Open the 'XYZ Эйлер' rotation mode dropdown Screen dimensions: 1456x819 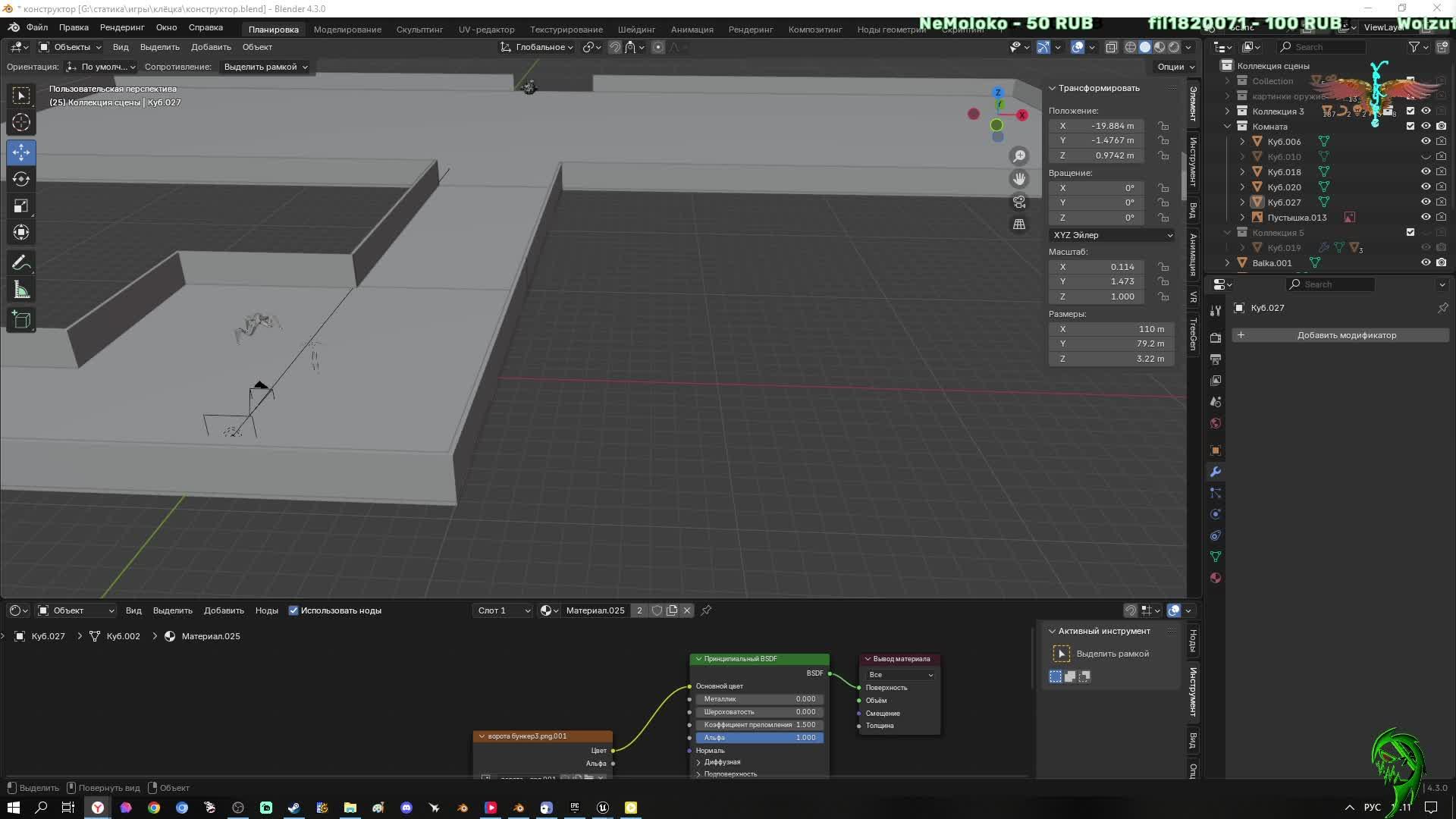[x=1112, y=235]
